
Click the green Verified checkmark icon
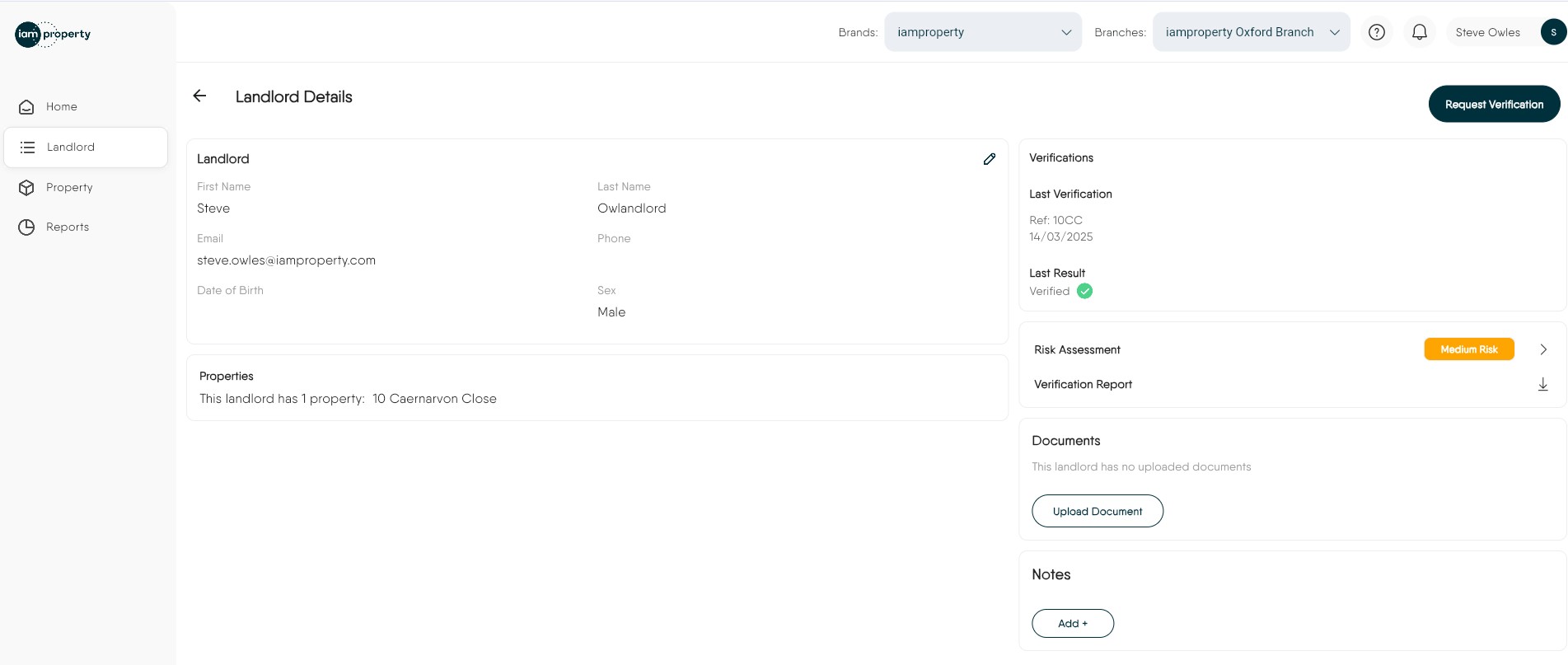pyautogui.click(x=1084, y=291)
